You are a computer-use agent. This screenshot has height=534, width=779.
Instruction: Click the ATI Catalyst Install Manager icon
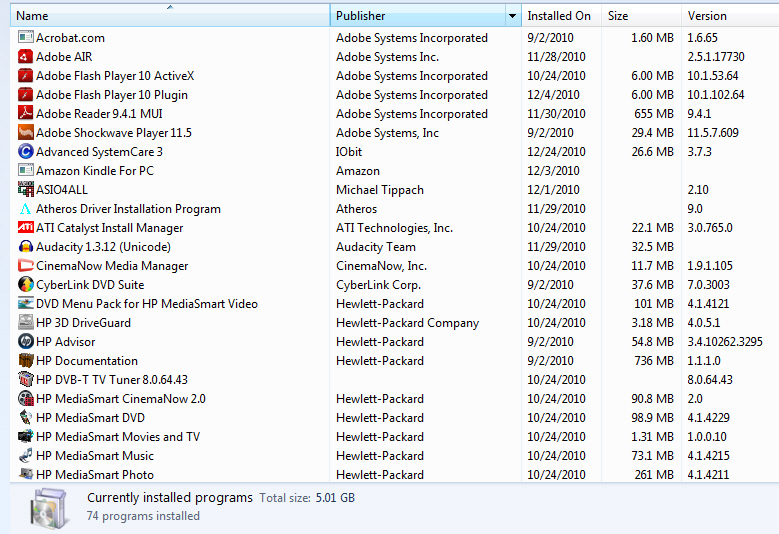click(x=26, y=228)
